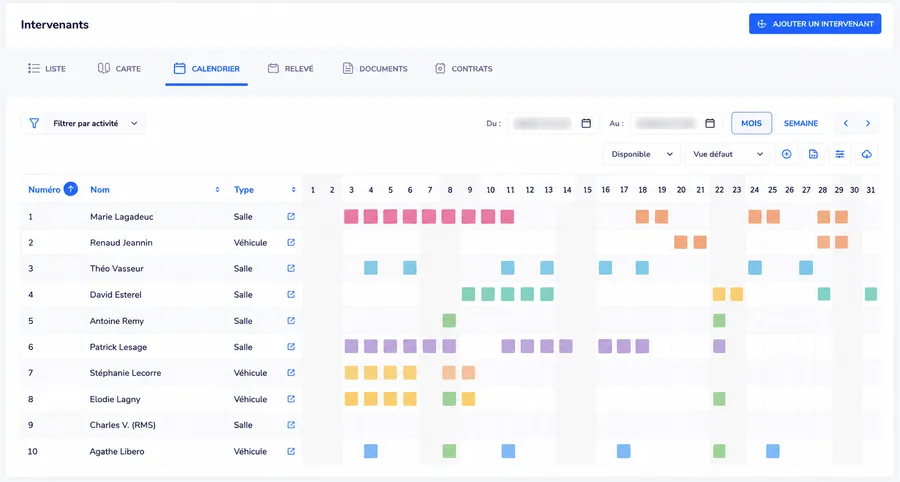Click the add view plus-circle icon
This screenshot has width=900, height=482.
(786, 154)
